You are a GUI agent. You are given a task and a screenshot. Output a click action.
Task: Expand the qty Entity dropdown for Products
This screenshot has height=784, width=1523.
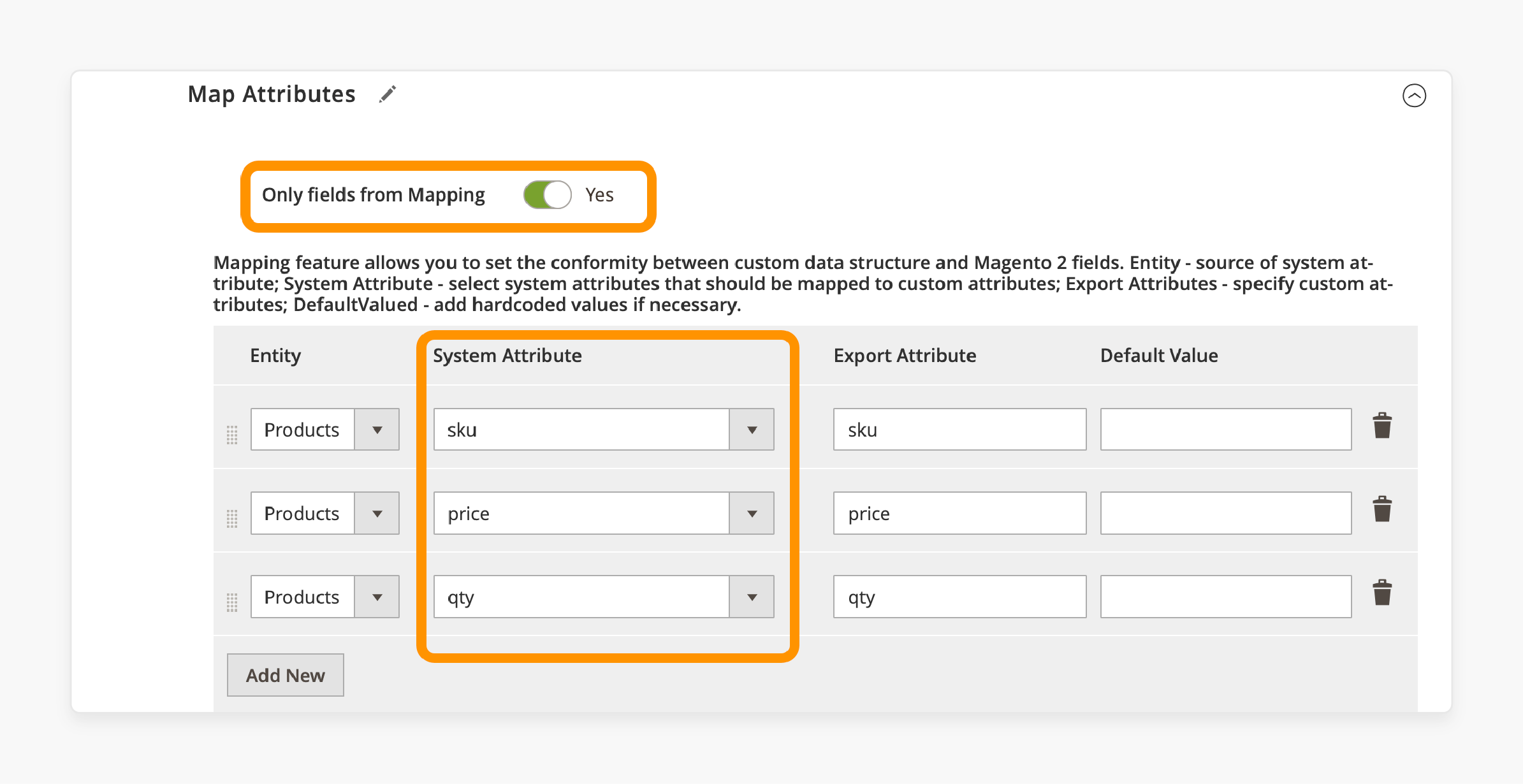click(381, 597)
